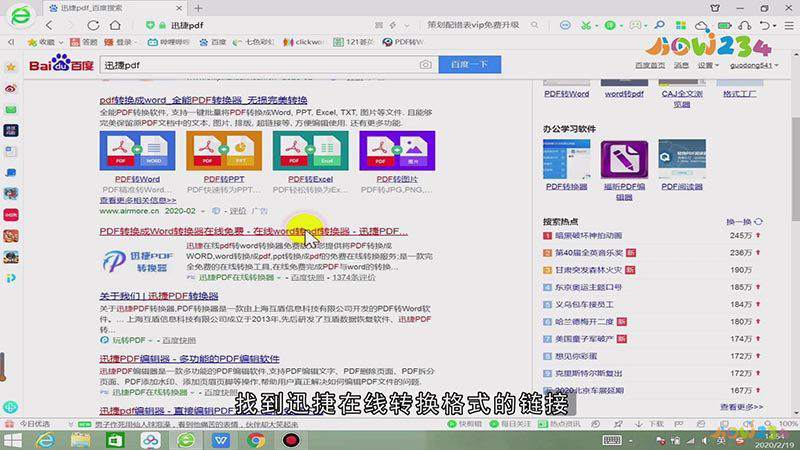Open PDF转换器 under 办公学习软件

(566, 187)
